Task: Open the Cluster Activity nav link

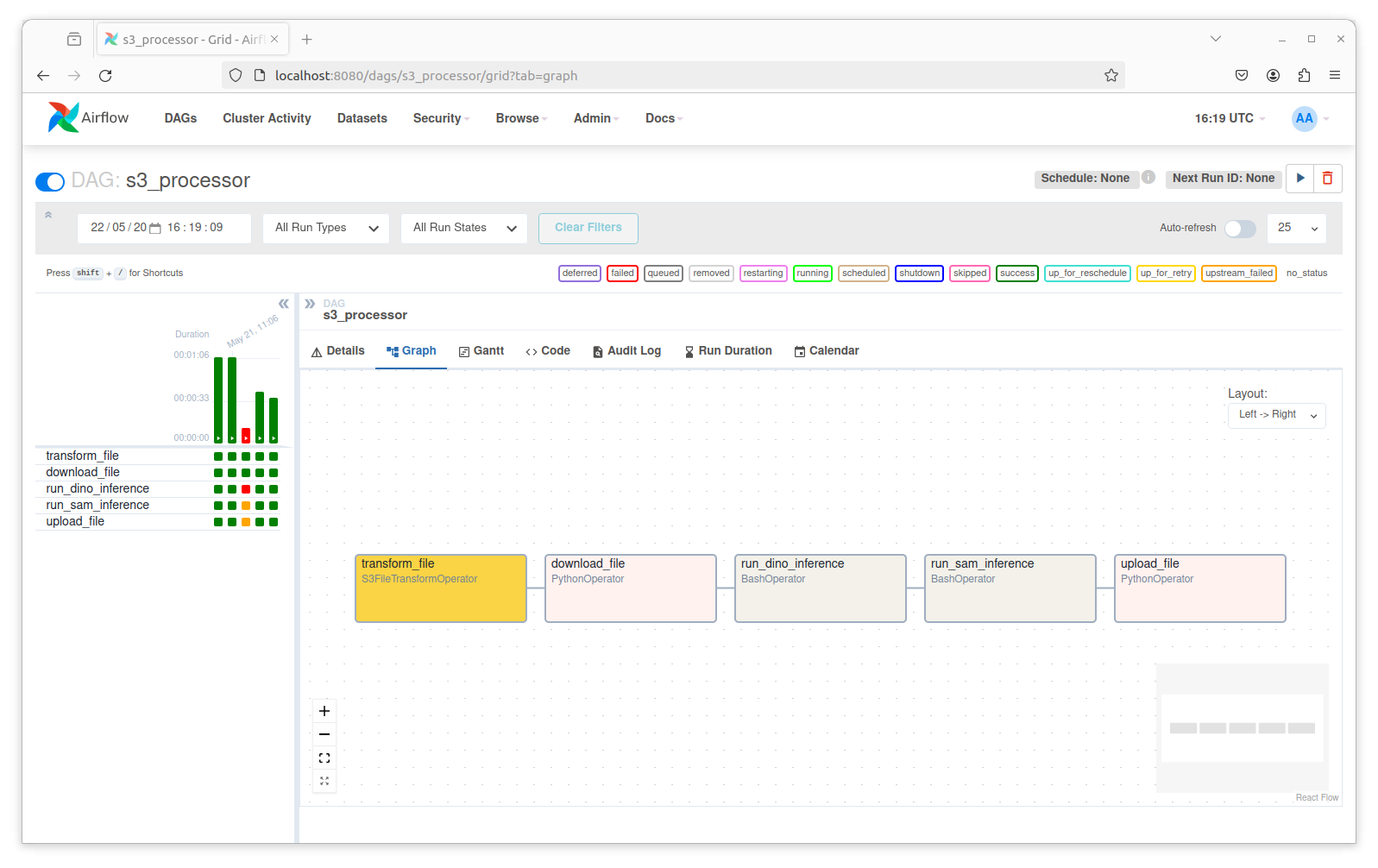Action: tap(267, 118)
